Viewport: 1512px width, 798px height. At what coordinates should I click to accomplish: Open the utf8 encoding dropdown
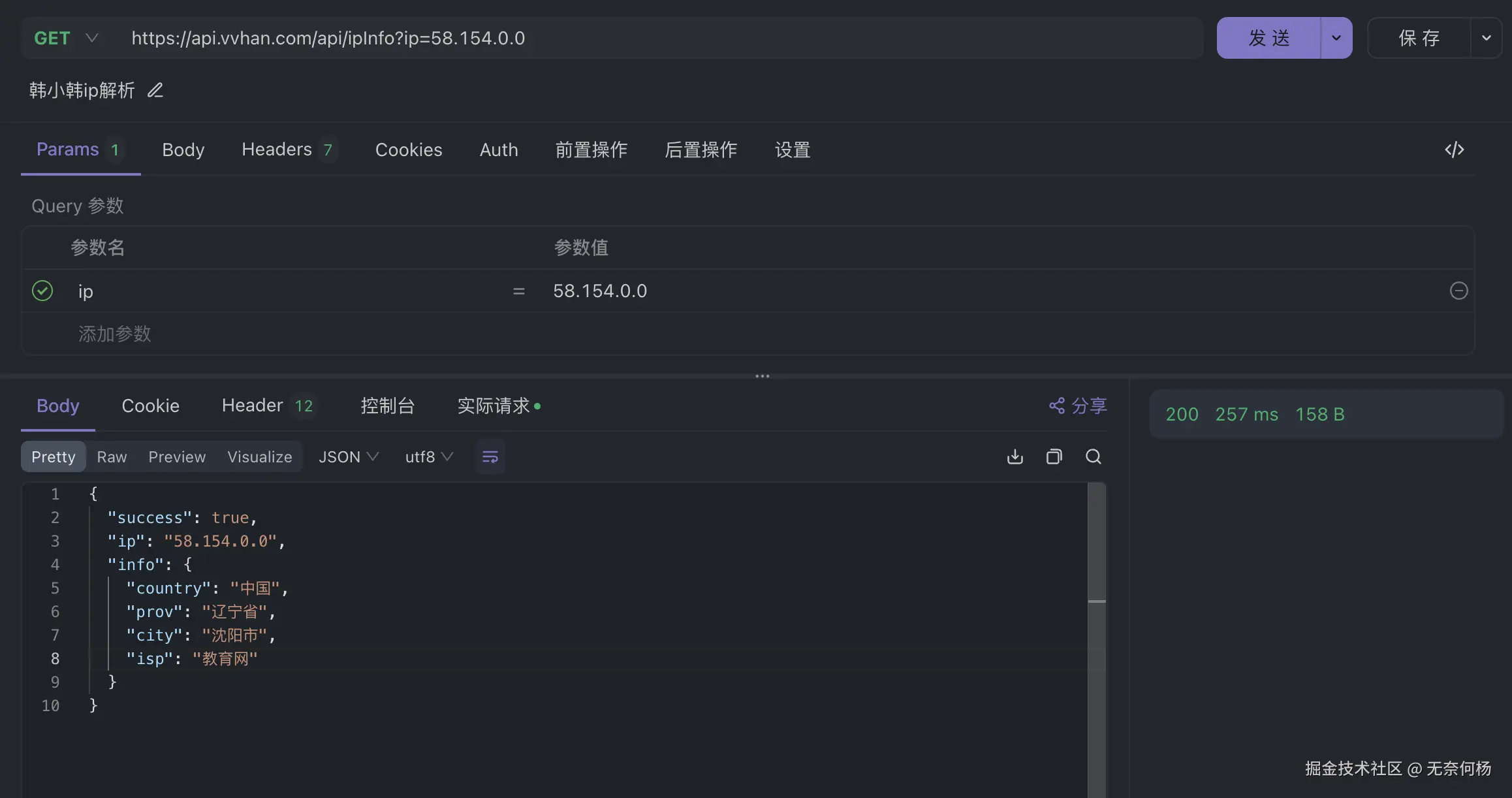click(428, 456)
